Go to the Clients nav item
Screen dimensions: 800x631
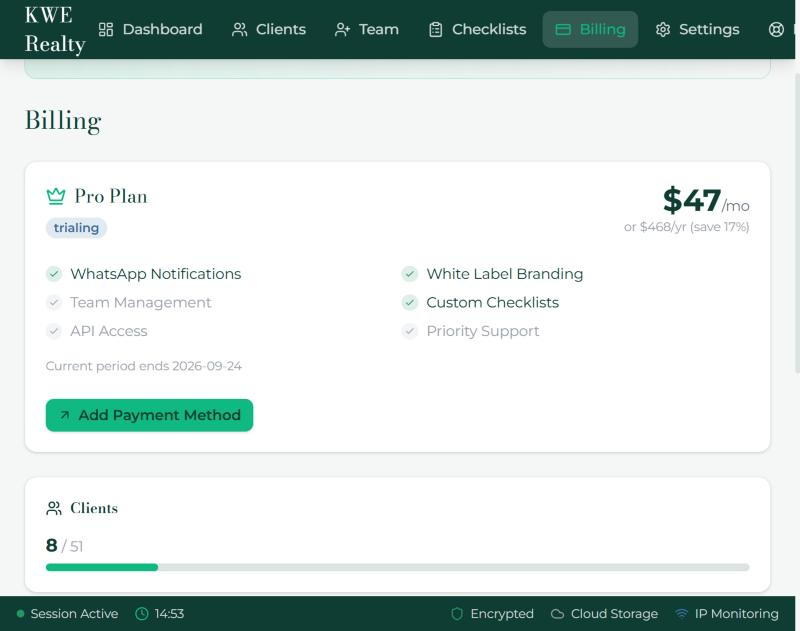(268, 30)
